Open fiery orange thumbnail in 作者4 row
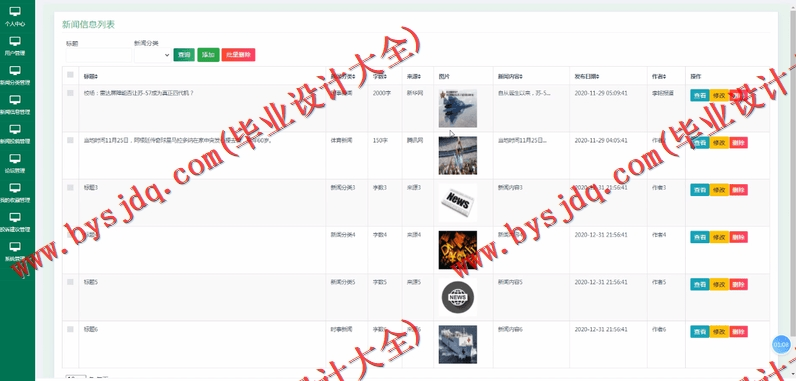 point(457,250)
